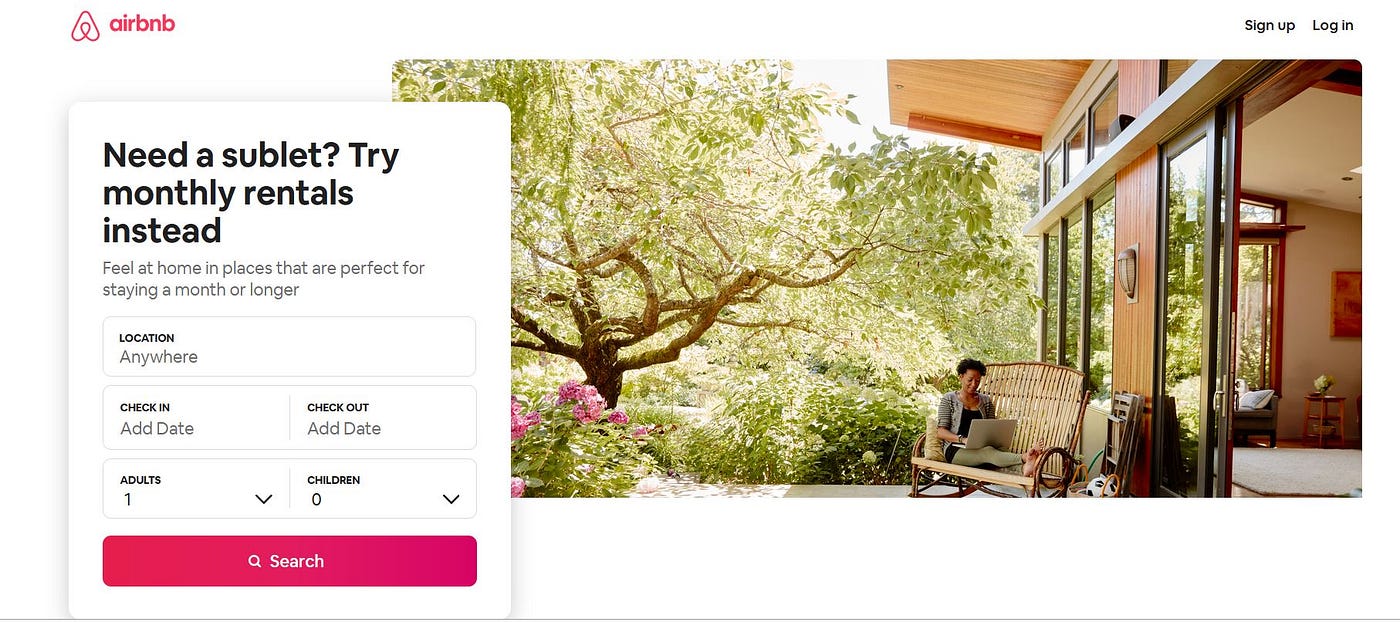Click the Check in 'Add Date' field

[x=196, y=418]
